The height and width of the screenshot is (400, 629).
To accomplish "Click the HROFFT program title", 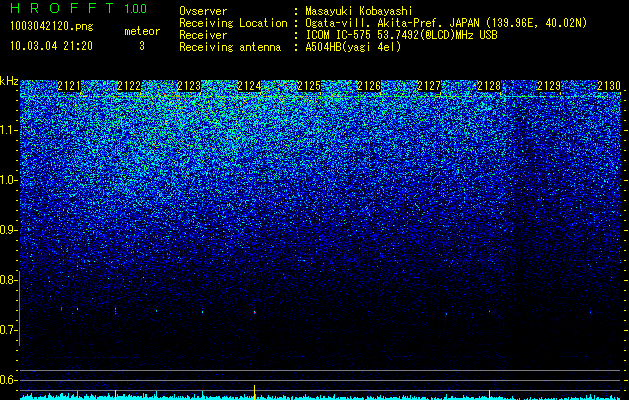I will [64, 8].
